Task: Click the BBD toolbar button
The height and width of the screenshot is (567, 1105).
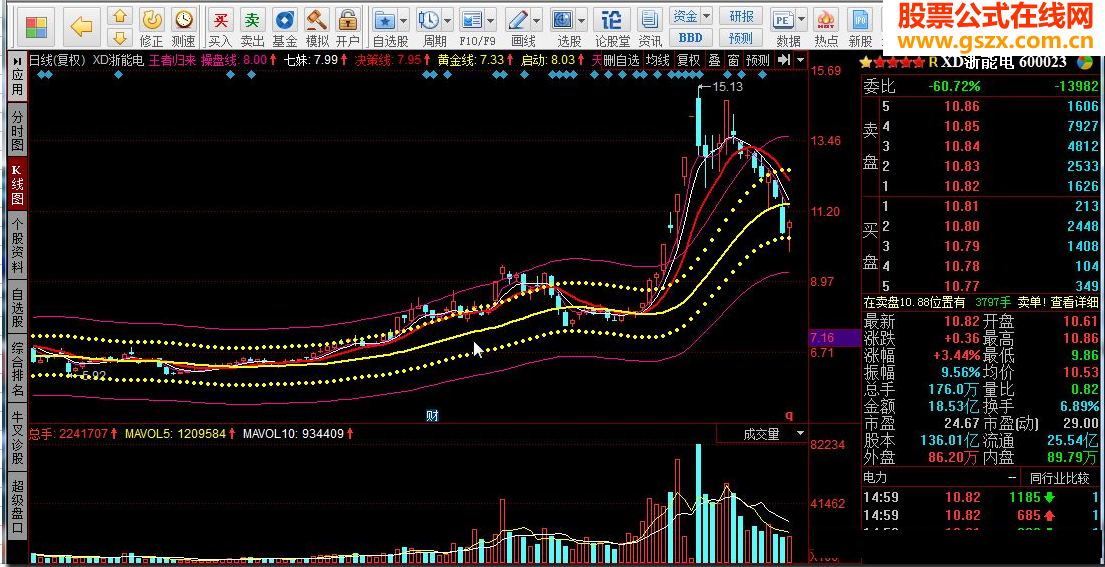Action: 691,38
